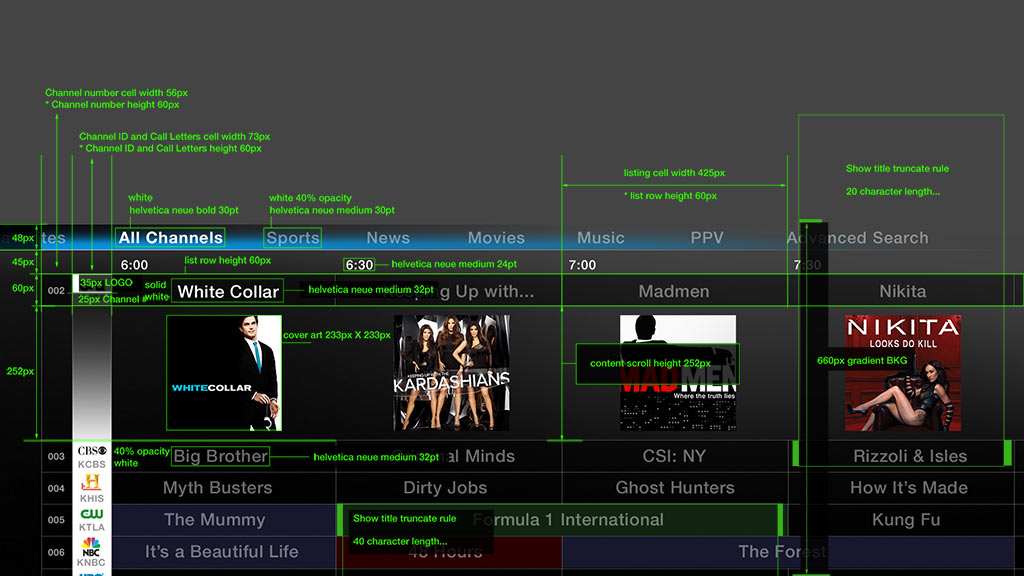Choose the Formula 1 International listing

point(562,520)
